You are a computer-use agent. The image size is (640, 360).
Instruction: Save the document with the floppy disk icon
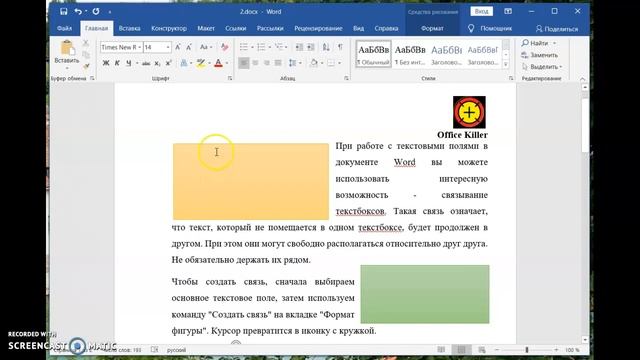click(64, 11)
